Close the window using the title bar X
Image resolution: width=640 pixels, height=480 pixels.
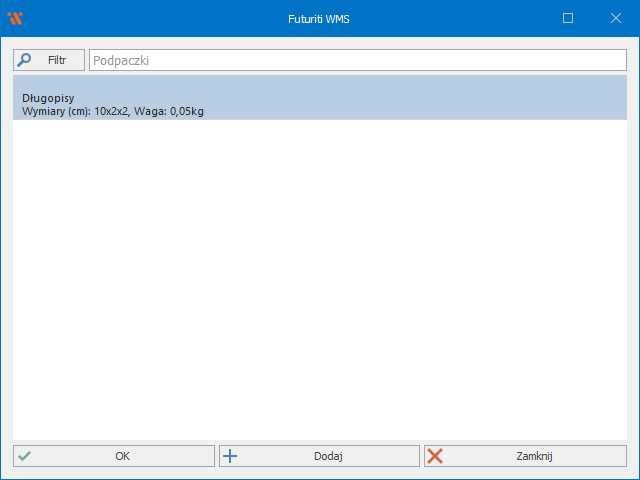[615, 18]
